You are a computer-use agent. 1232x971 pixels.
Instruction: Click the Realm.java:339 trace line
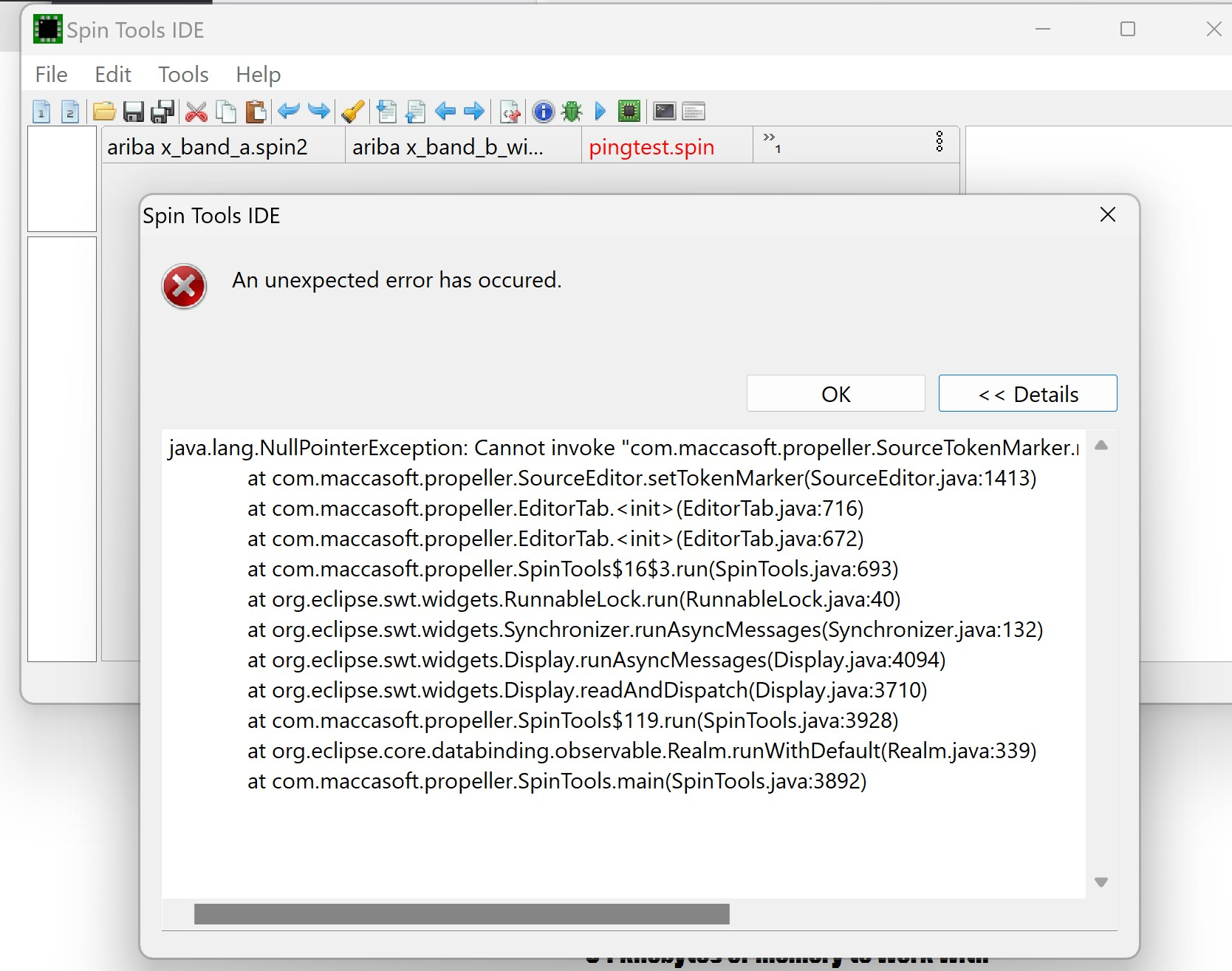click(642, 751)
